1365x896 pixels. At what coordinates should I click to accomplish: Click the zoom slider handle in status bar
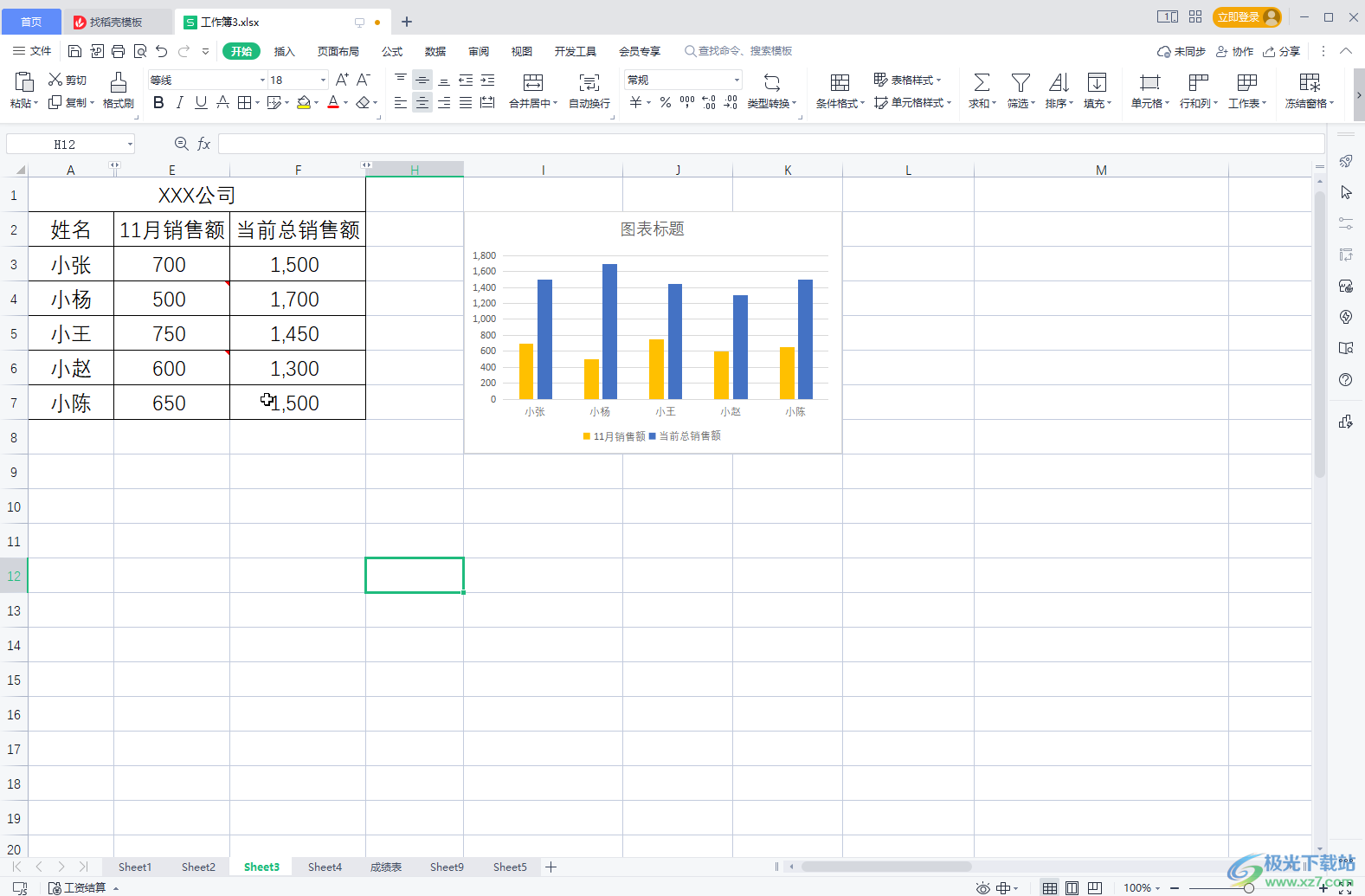point(1248,888)
